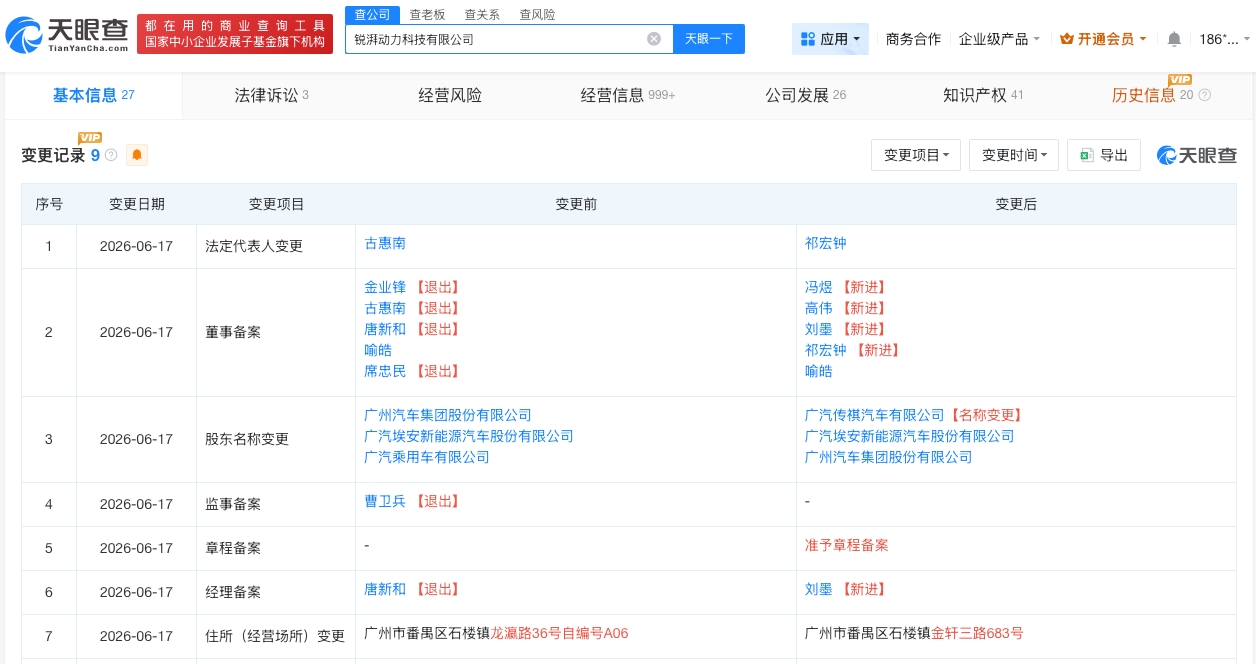Open 刘墨 in the 经理备案 row

818,589
